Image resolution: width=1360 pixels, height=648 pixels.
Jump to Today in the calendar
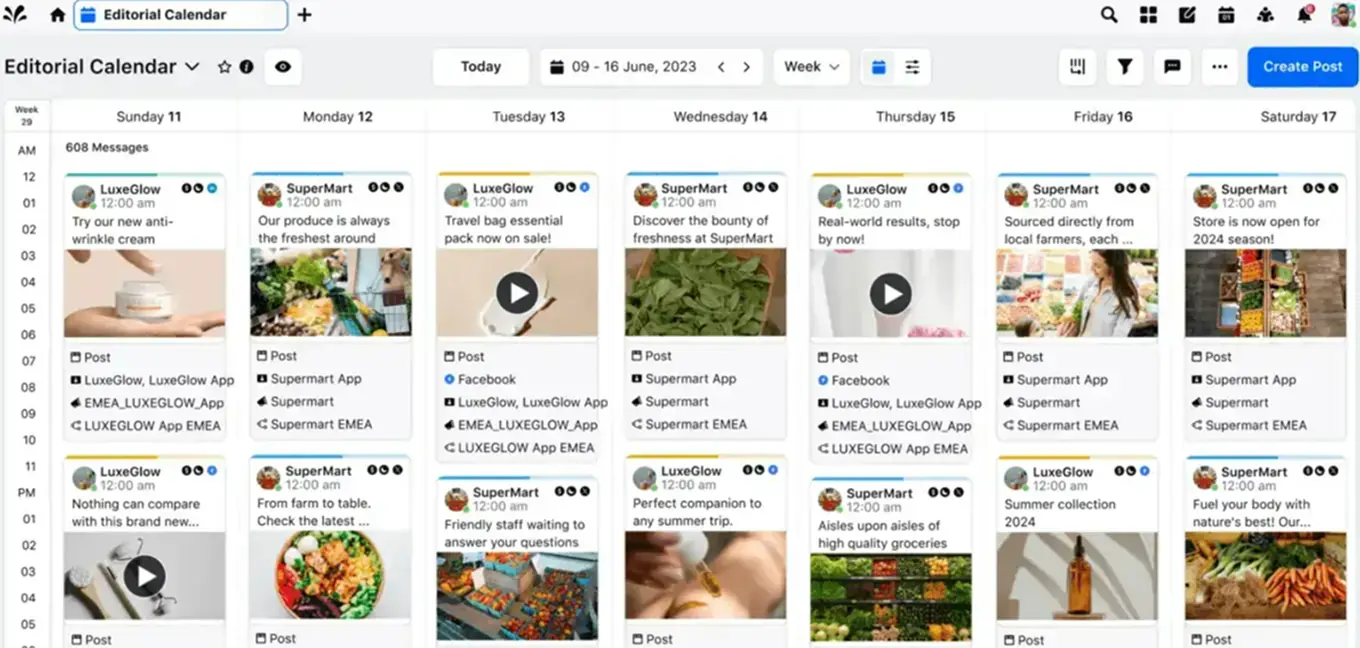point(480,67)
